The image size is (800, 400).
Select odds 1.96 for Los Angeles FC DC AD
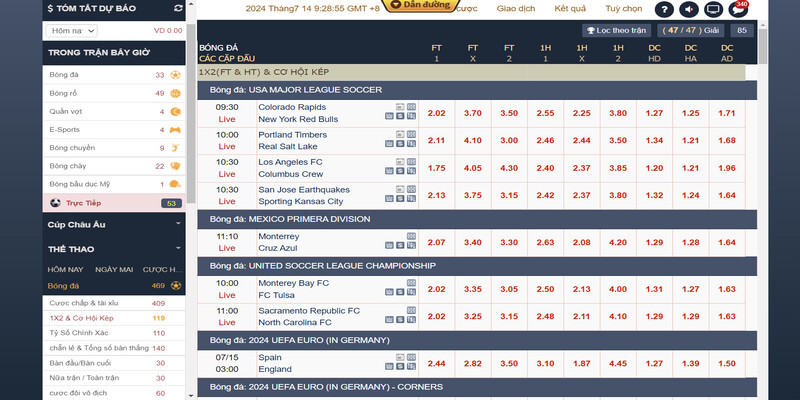coord(727,168)
